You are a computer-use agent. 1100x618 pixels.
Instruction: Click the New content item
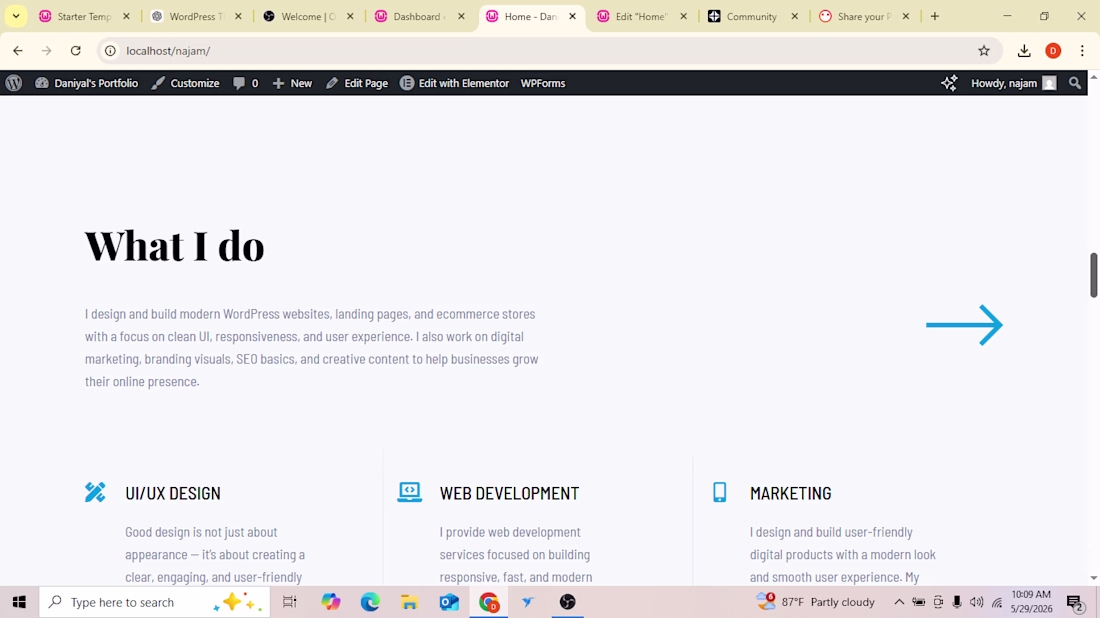point(293,83)
